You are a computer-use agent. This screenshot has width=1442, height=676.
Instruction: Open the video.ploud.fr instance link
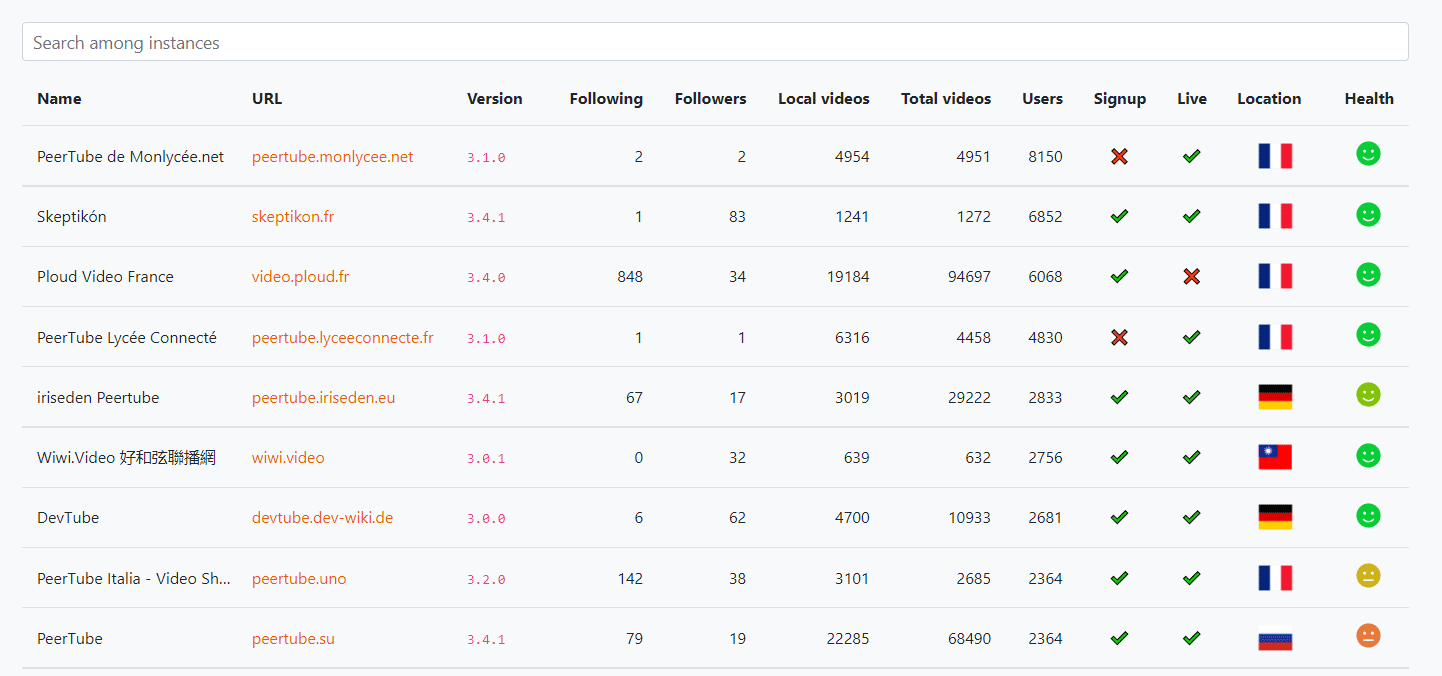[x=300, y=276]
